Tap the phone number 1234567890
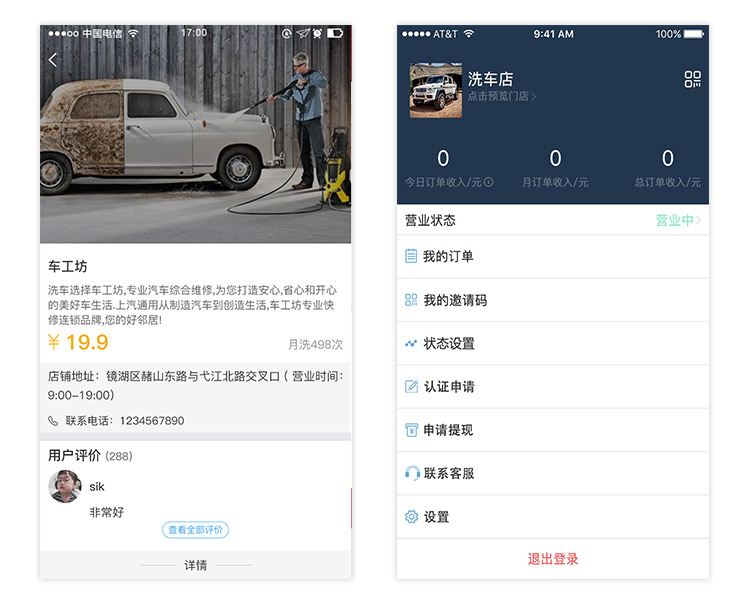Image resolution: width=750 pixels, height=608 pixels. coord(152,421)
